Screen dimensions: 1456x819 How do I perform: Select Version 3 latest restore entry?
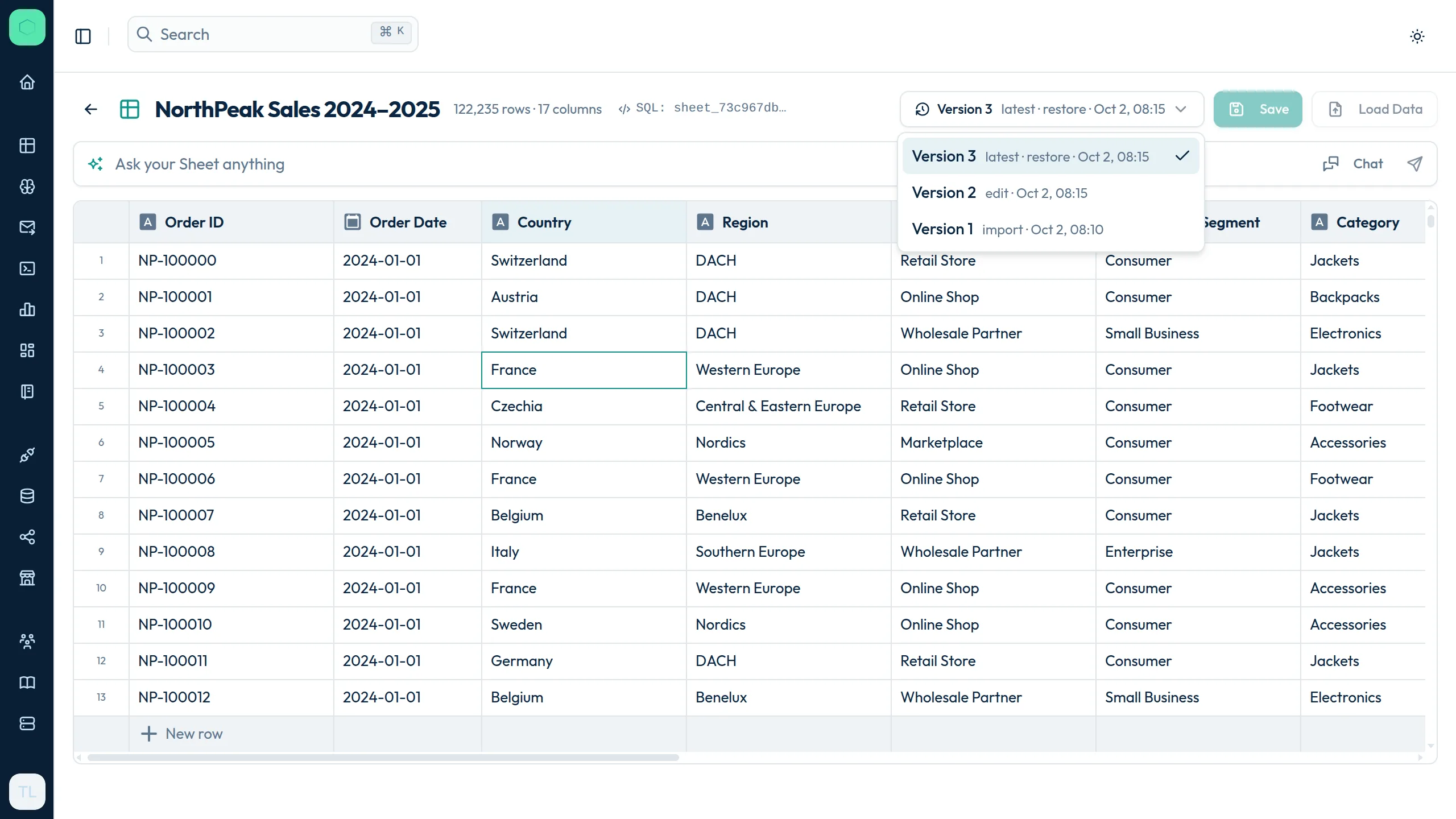1050,156
